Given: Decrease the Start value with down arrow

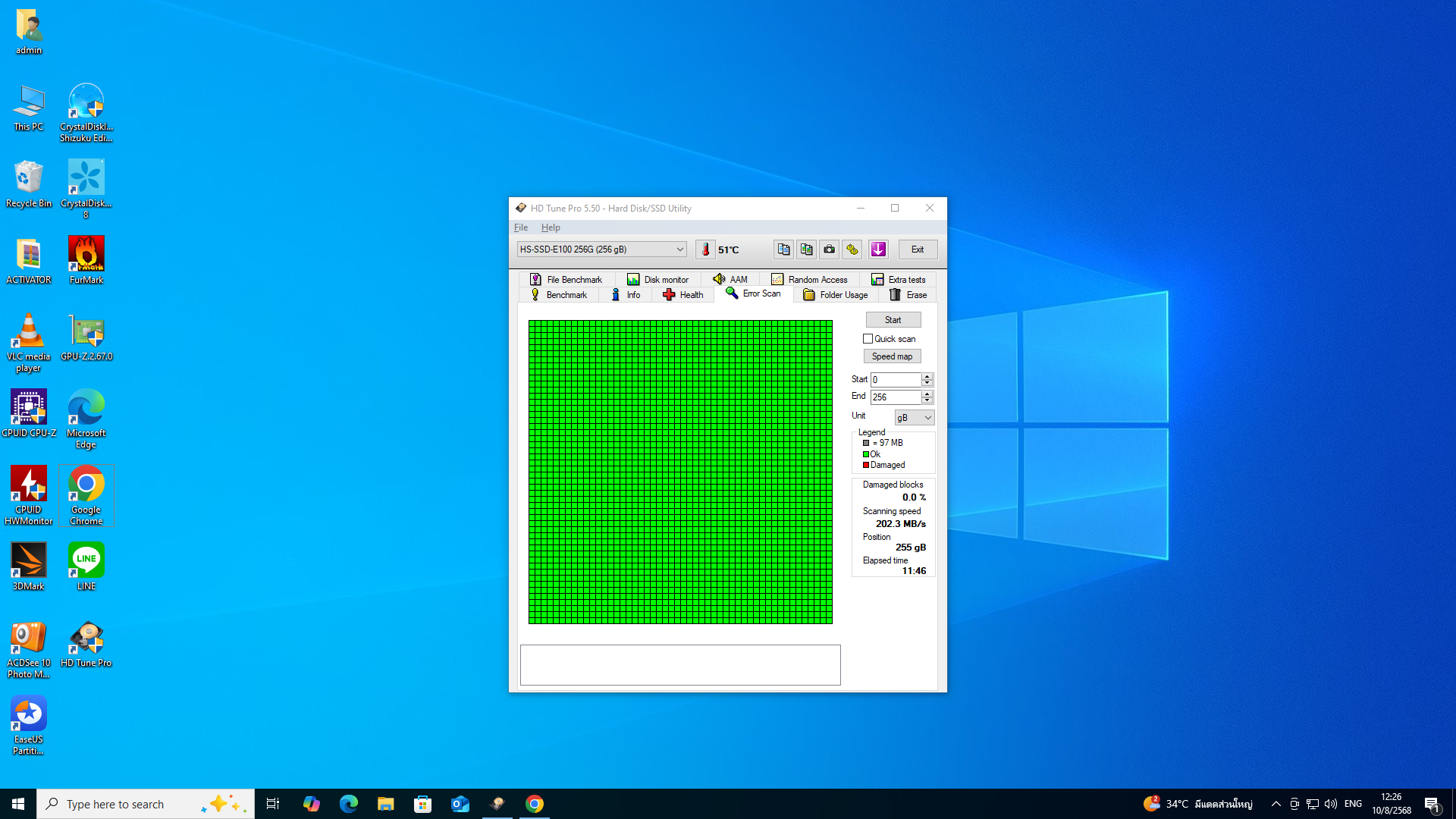Looking at the screenshot, I should pyautogui.click(x=927, y=383).
